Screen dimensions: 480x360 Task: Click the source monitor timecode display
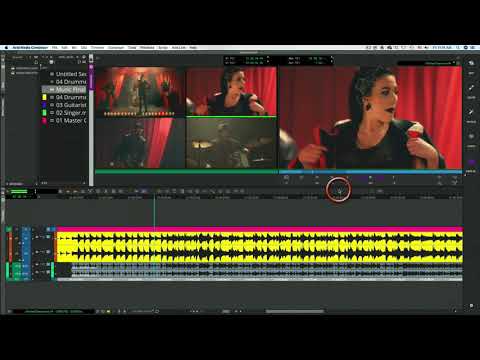(x=247, y=60)
